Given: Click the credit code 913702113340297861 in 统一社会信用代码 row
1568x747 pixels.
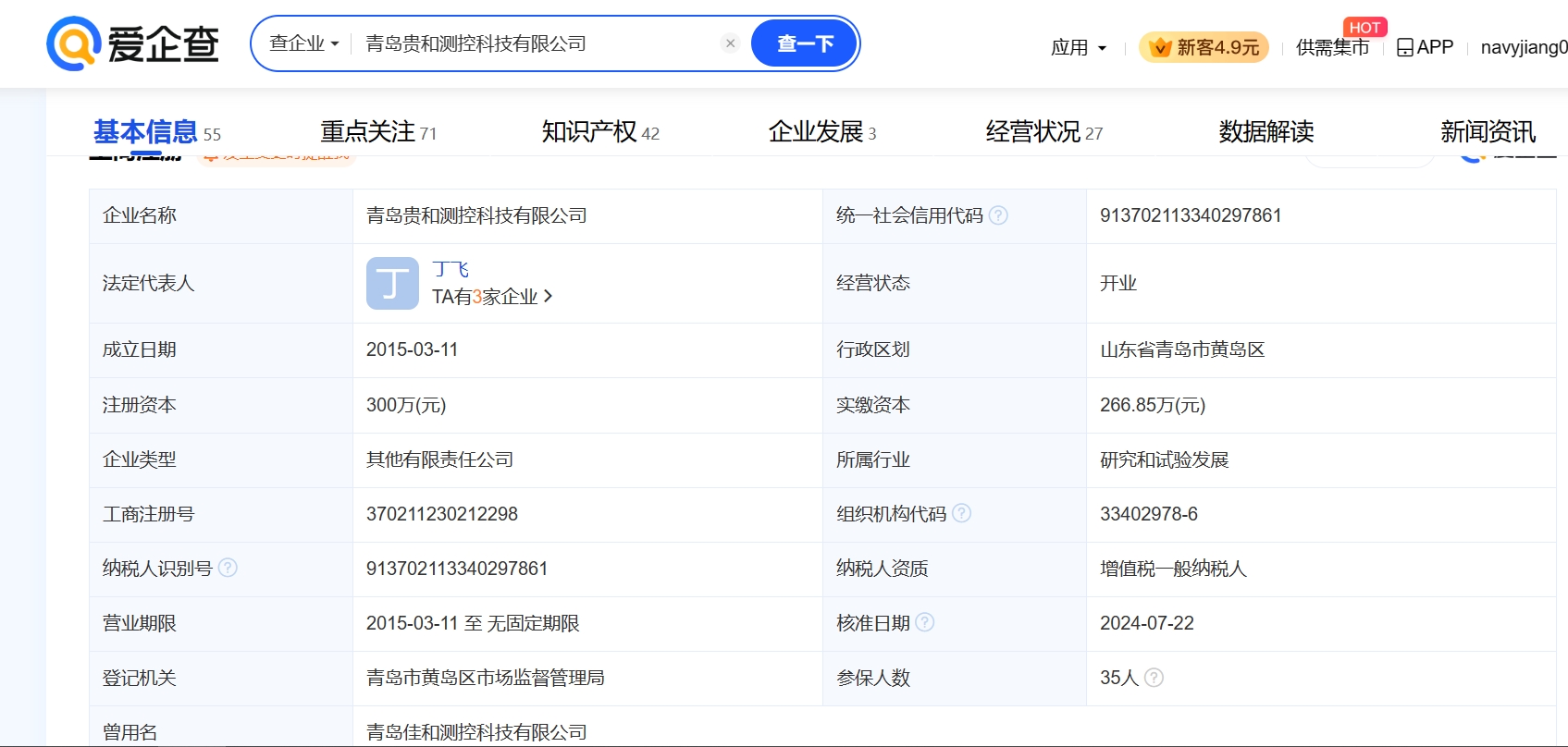Looking at the screenshot, I should point(1191,215).
